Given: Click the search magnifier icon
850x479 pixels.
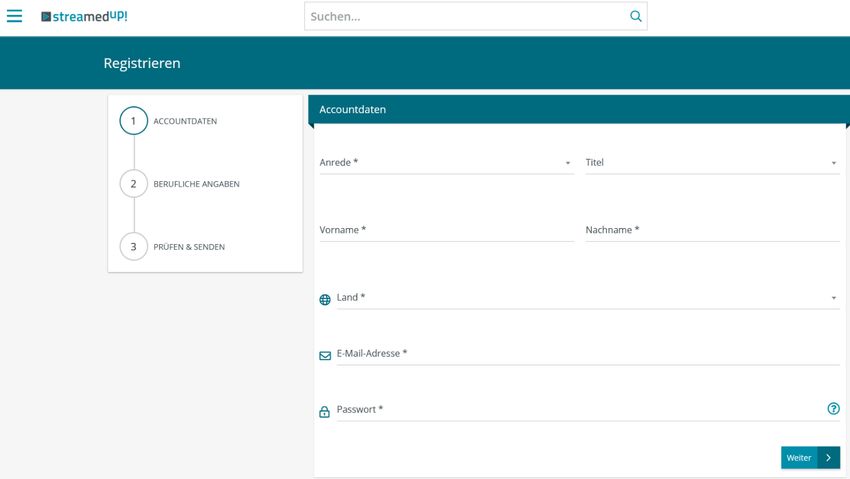Looking at the screenshot, I should point(635,16).
